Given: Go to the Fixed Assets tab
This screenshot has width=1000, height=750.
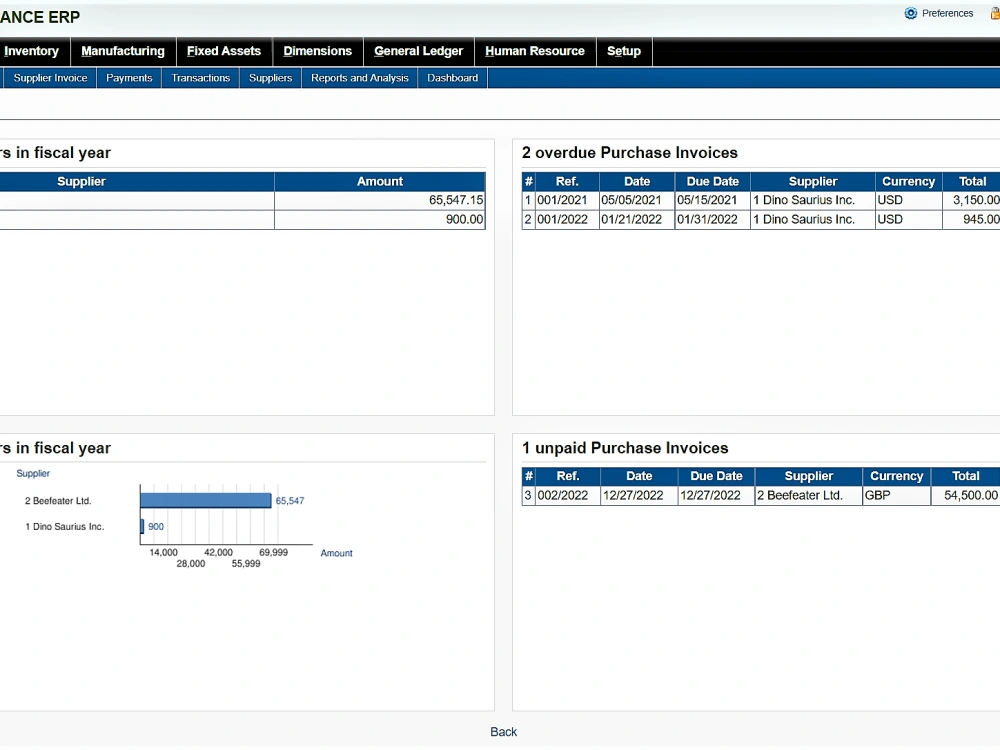Looking at the screenshot, I should point(224,51).
